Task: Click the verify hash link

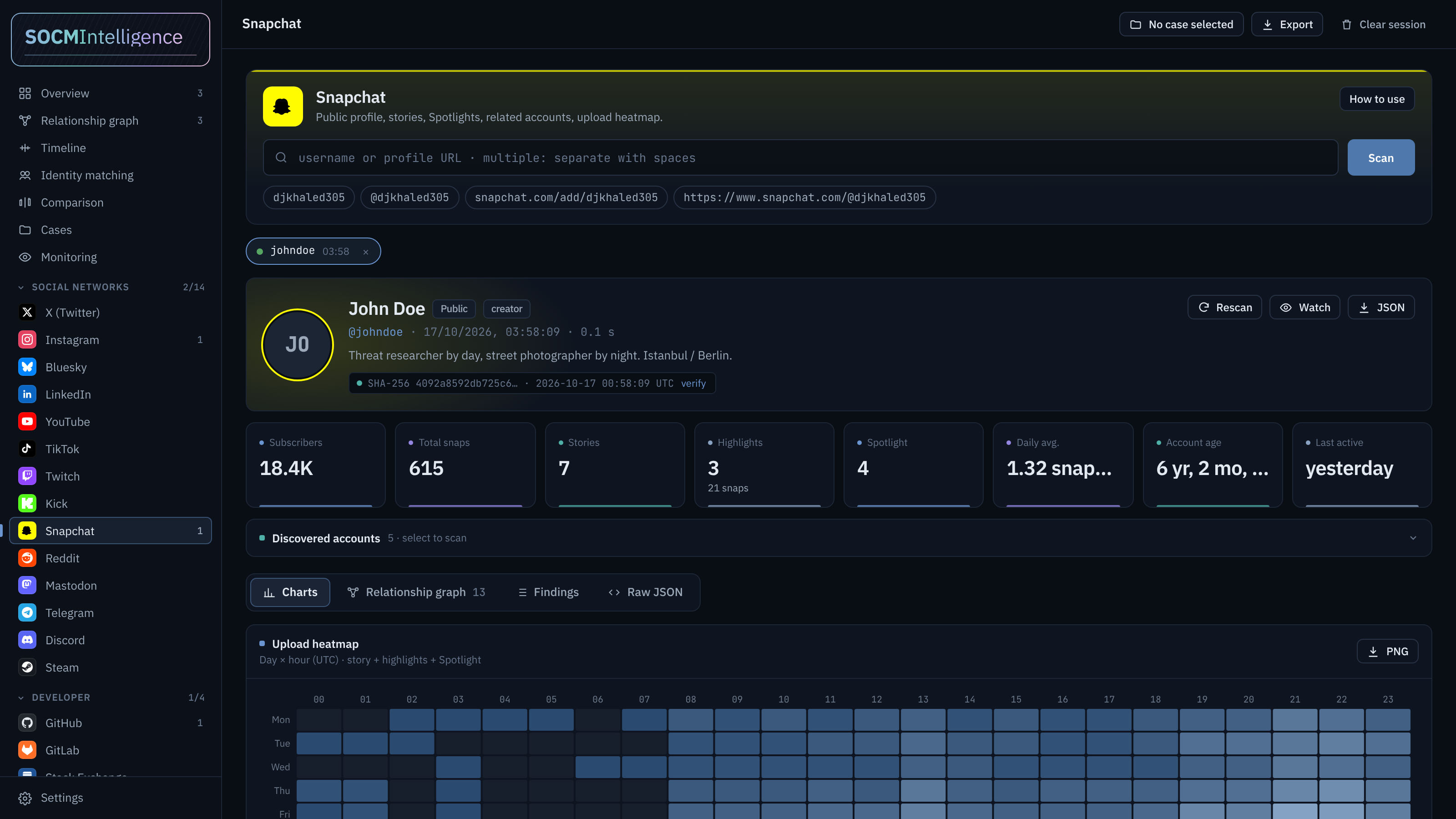Action: tap(693, 383)
